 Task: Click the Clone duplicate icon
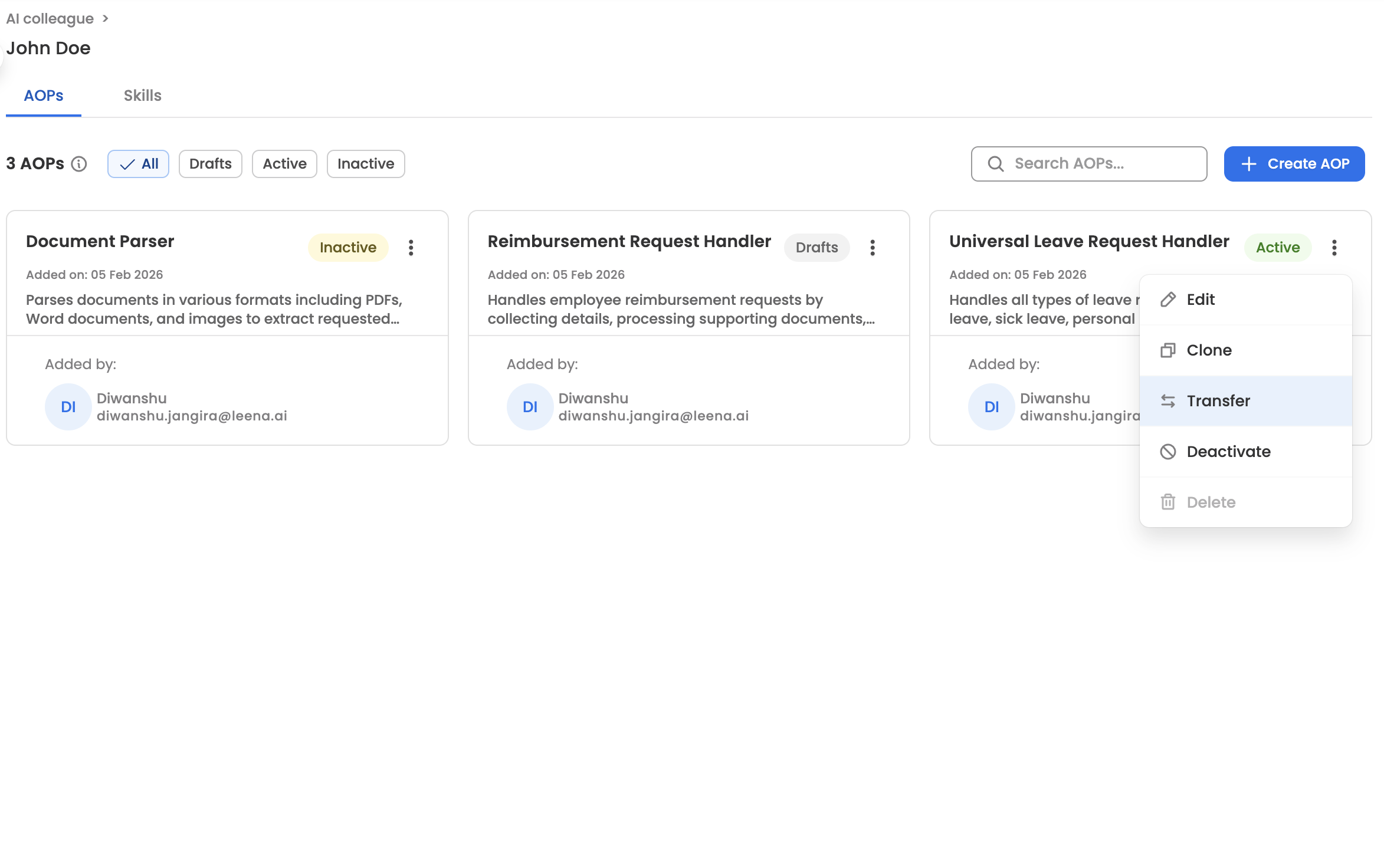click(x=1168, y=350)
